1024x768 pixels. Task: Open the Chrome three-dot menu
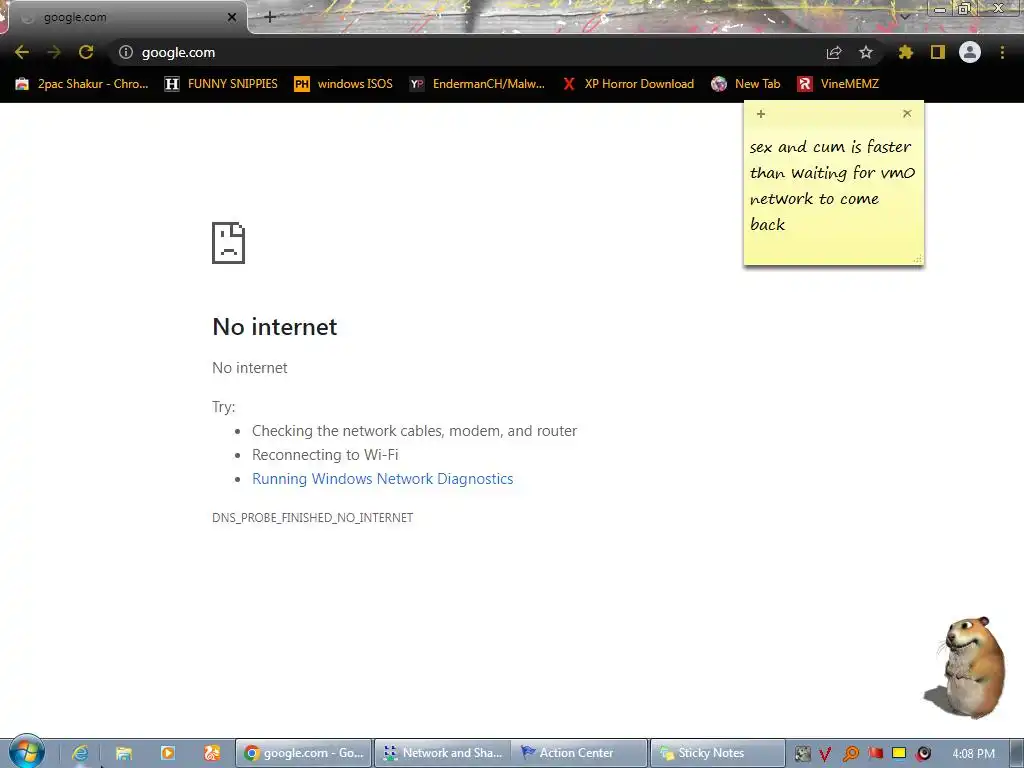tap(1002, 52)
